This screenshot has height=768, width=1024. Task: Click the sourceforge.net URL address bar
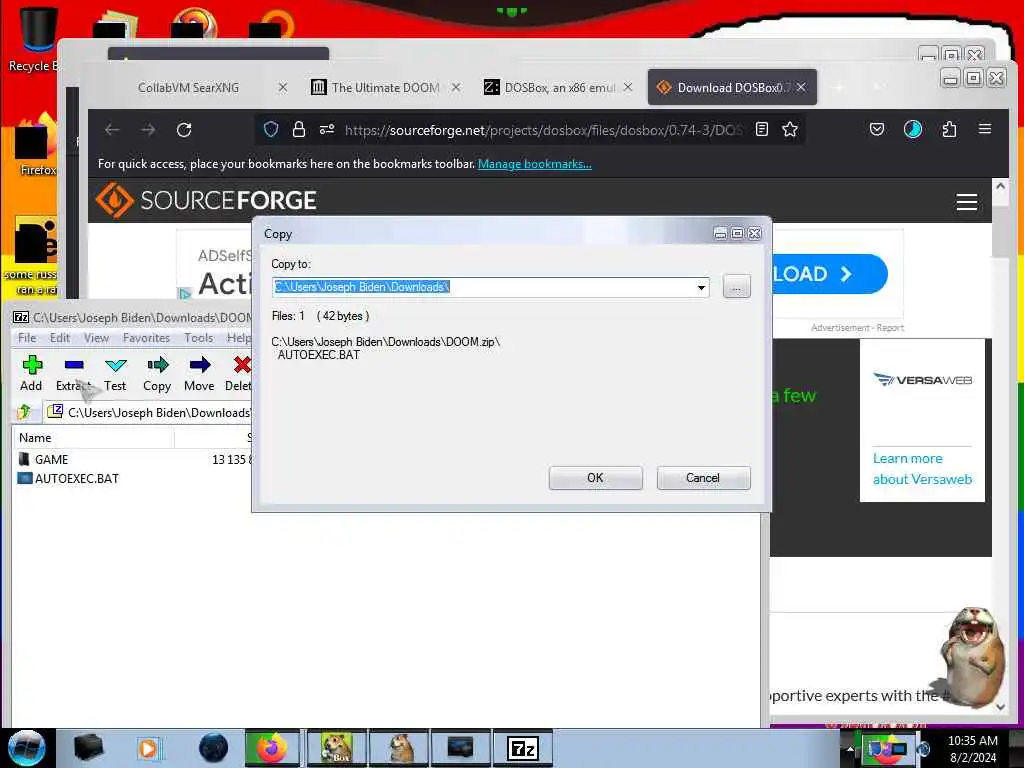pyautogui.click(x=543, y=130)
